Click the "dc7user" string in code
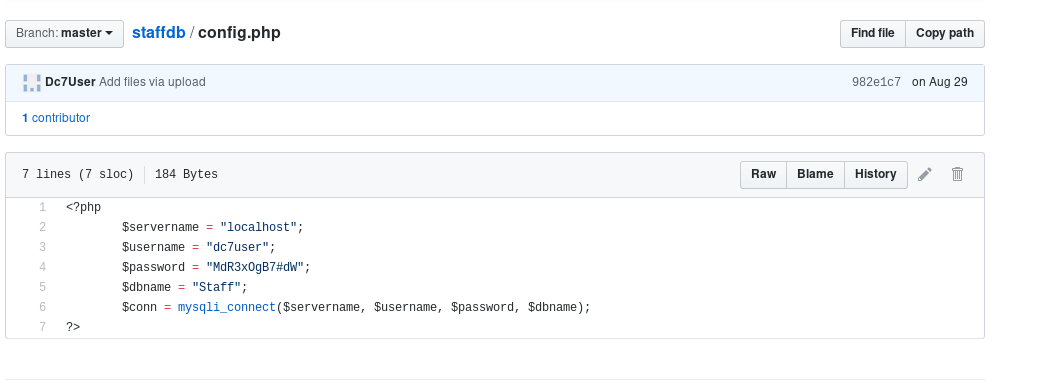 [238, 247]
